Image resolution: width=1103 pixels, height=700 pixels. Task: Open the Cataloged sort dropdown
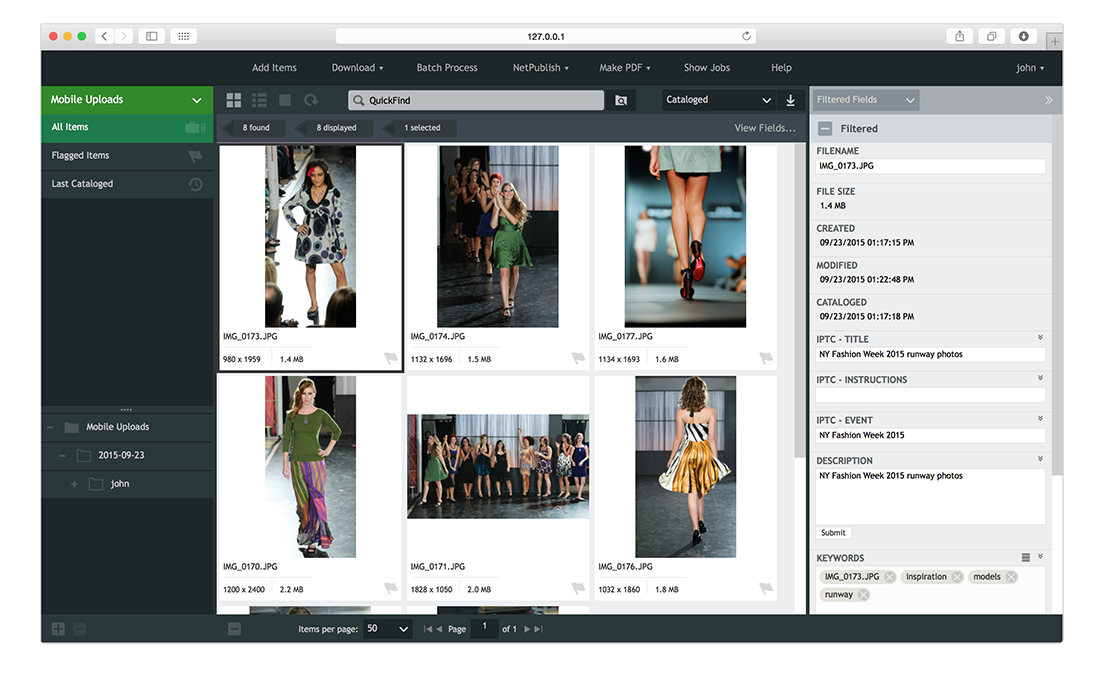pyautogui.click(x=718, y=101)
